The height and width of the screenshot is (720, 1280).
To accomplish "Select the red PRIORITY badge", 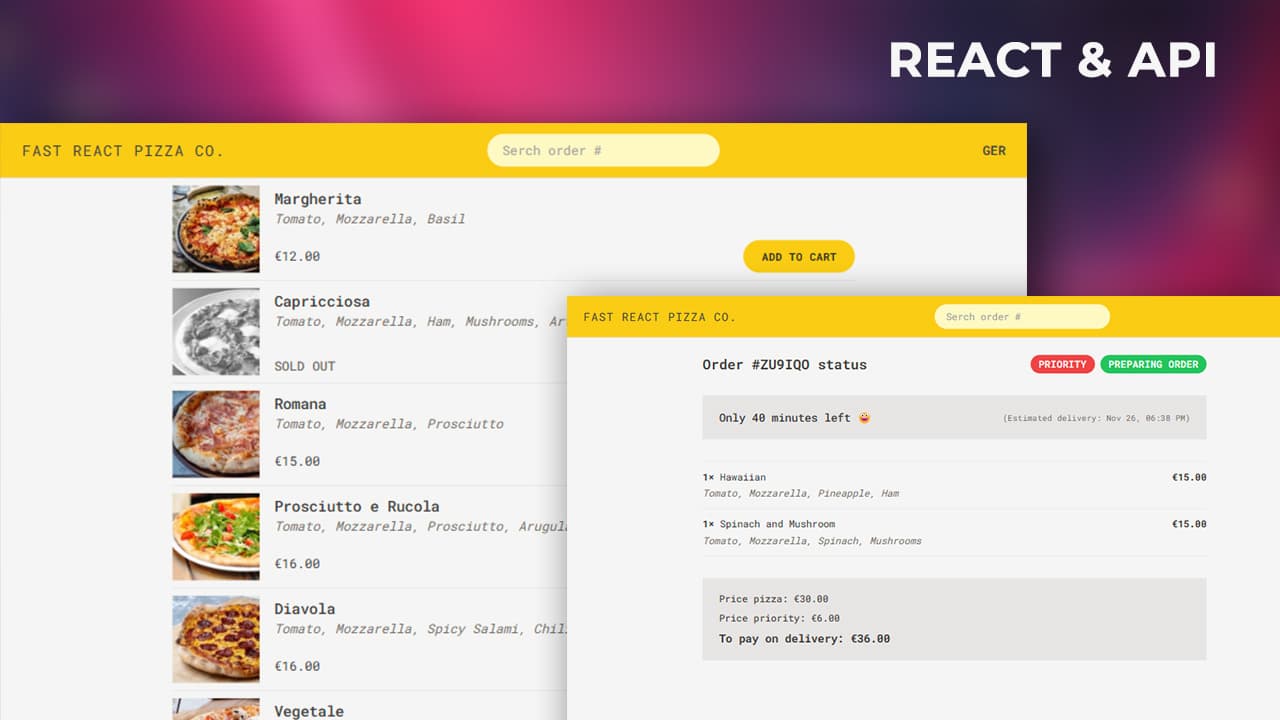I will [1062, 364].
